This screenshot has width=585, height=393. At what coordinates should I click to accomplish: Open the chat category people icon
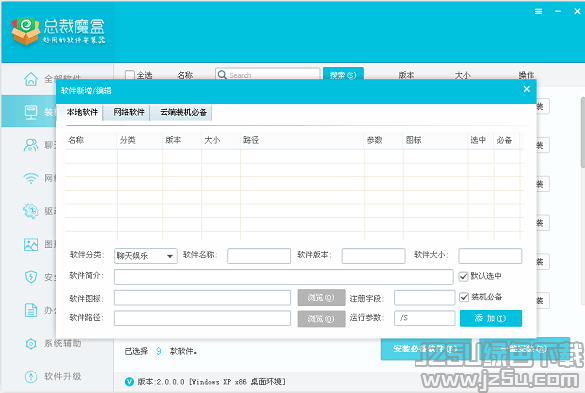tap(31, 145)
